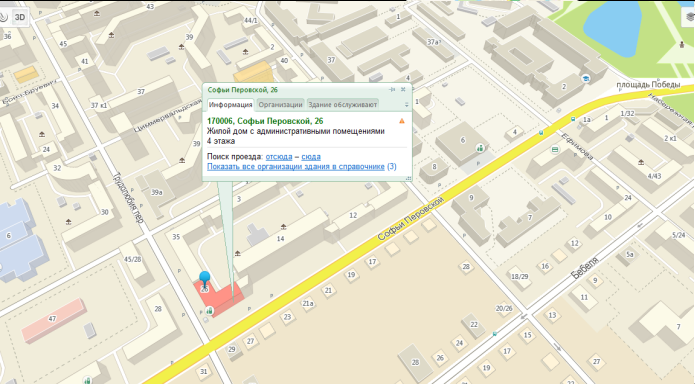Click the bank card icon near Ефимова street
Screen dimensions: 695x384
pos(554,150)
